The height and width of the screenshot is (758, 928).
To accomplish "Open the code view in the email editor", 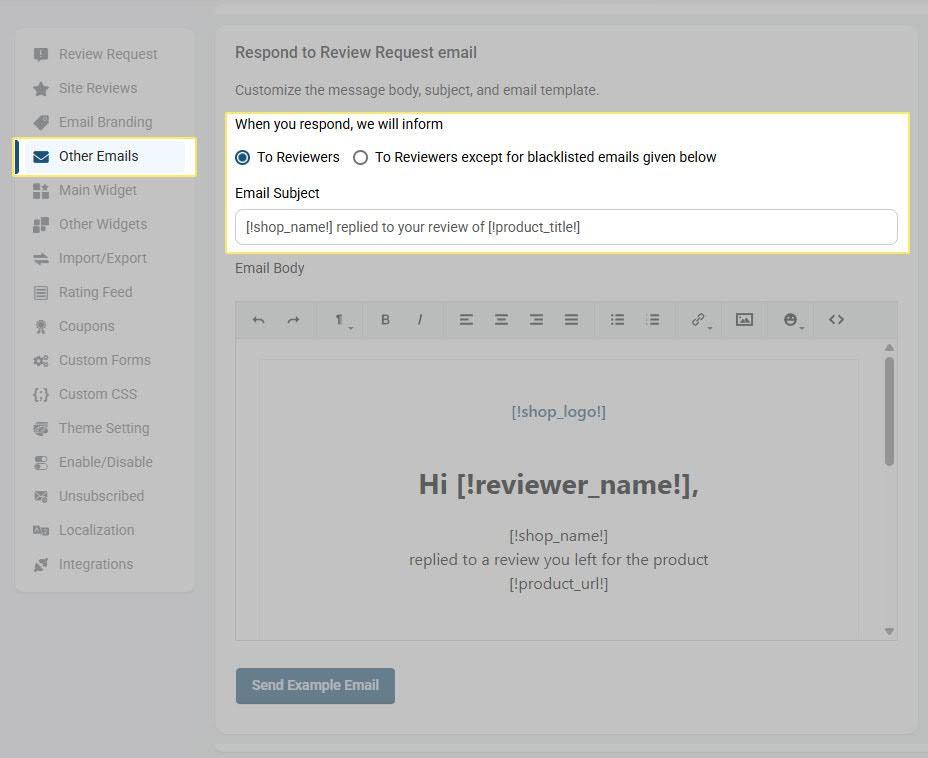I will pos(836,319).
